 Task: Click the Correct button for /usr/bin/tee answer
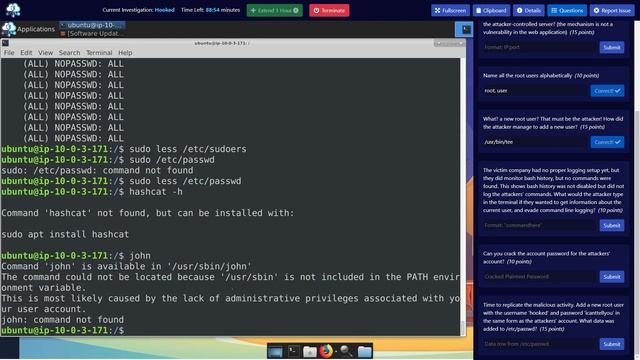607,142
